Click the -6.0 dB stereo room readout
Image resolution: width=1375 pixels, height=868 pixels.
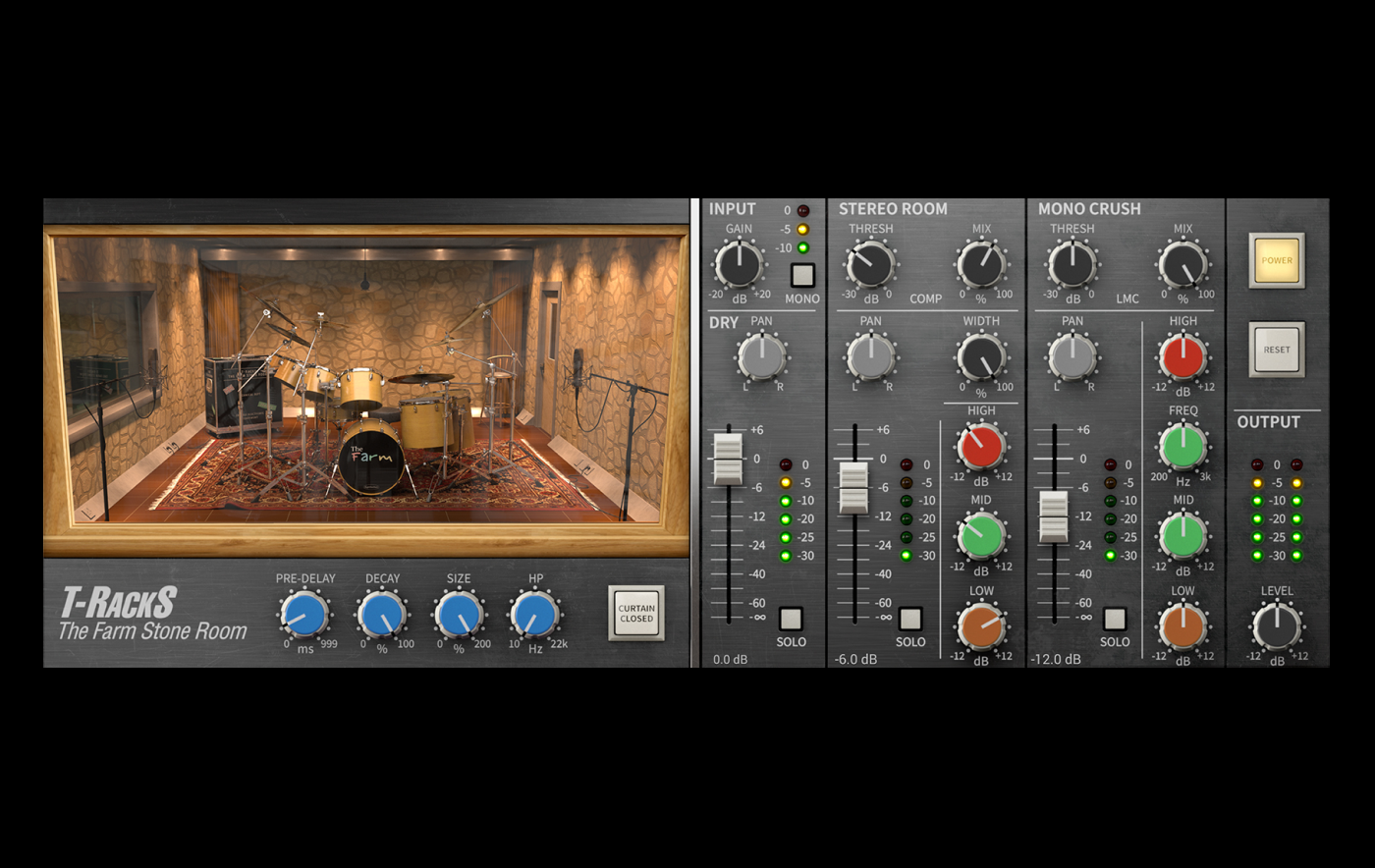point(855,660)
